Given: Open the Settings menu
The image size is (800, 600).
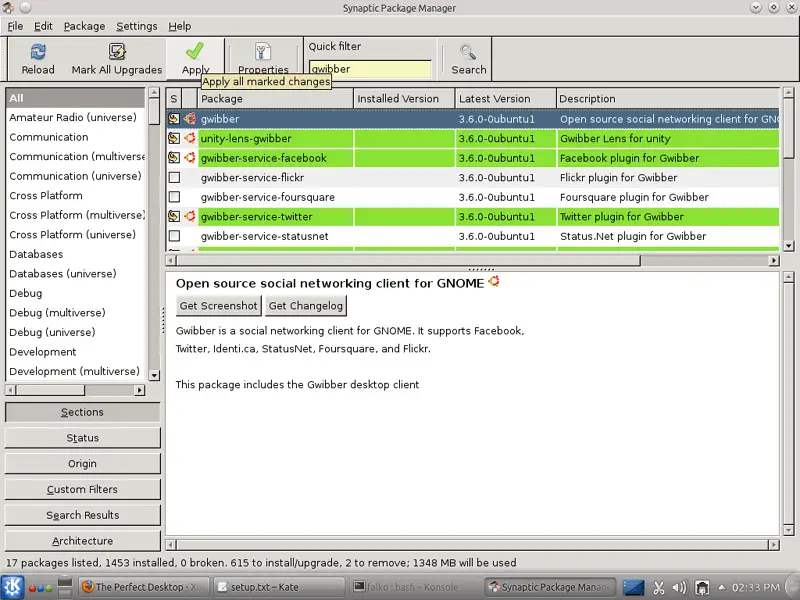Looking at the screenshot, I should click(x=137, y=26).
